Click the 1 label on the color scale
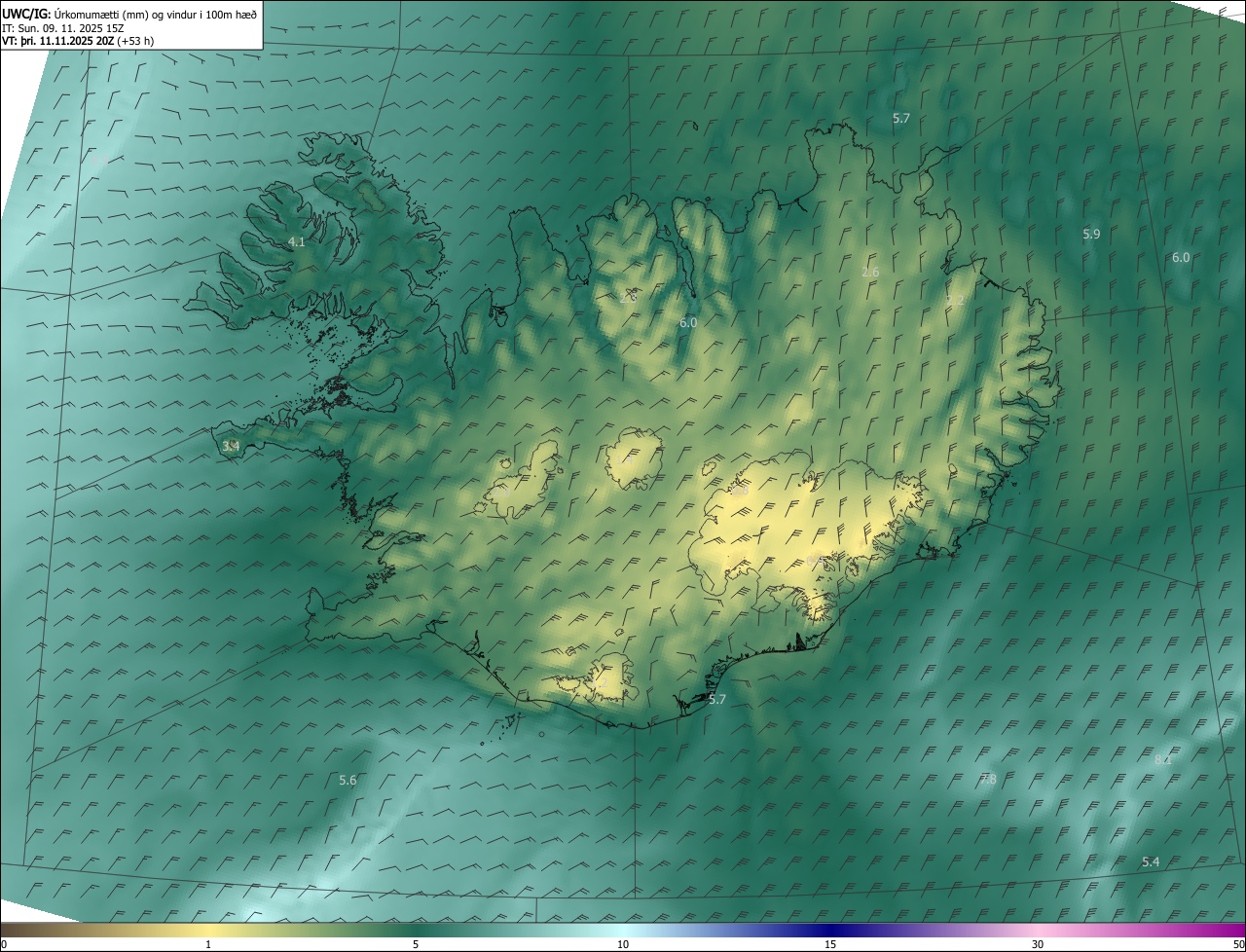Image resolution: width=1246 pixels, height=952 pixels. (208, 944)
